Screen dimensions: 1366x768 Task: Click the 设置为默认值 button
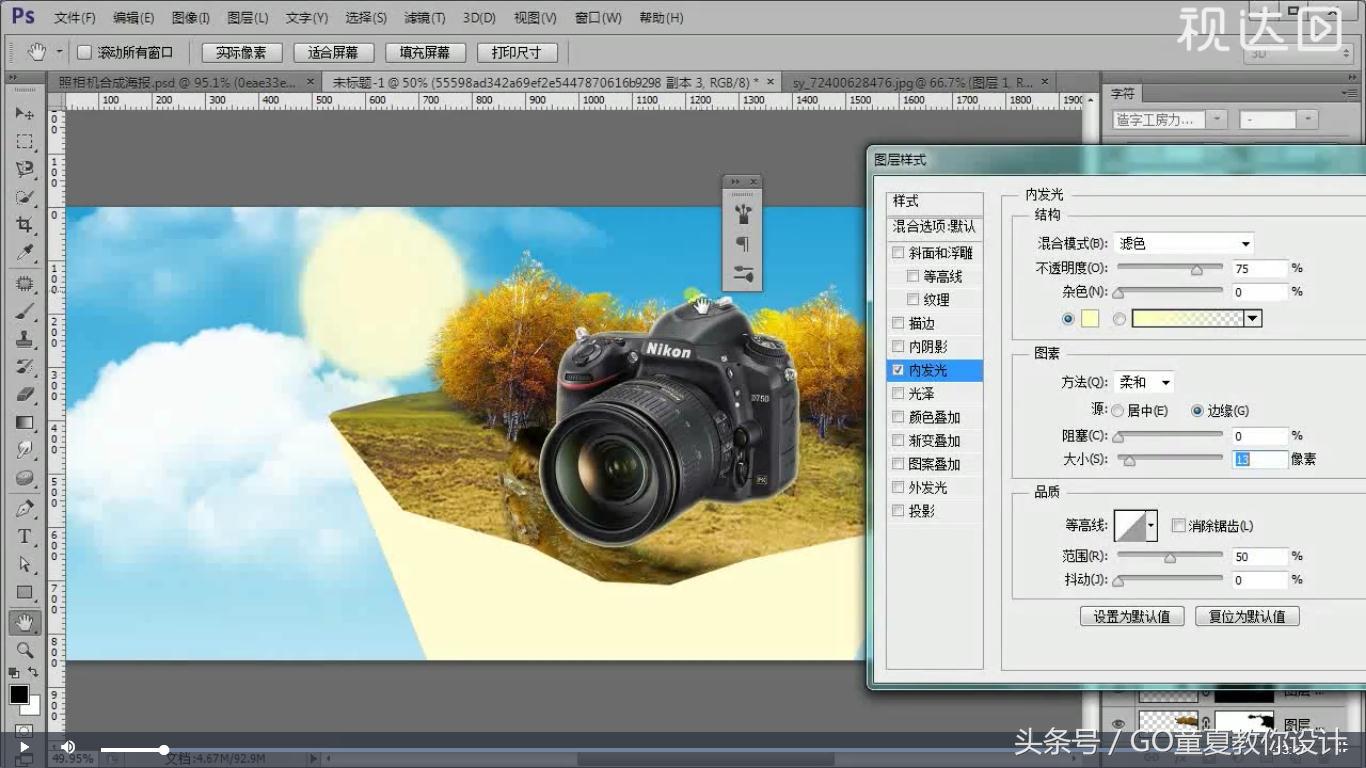click(1131, 616)
